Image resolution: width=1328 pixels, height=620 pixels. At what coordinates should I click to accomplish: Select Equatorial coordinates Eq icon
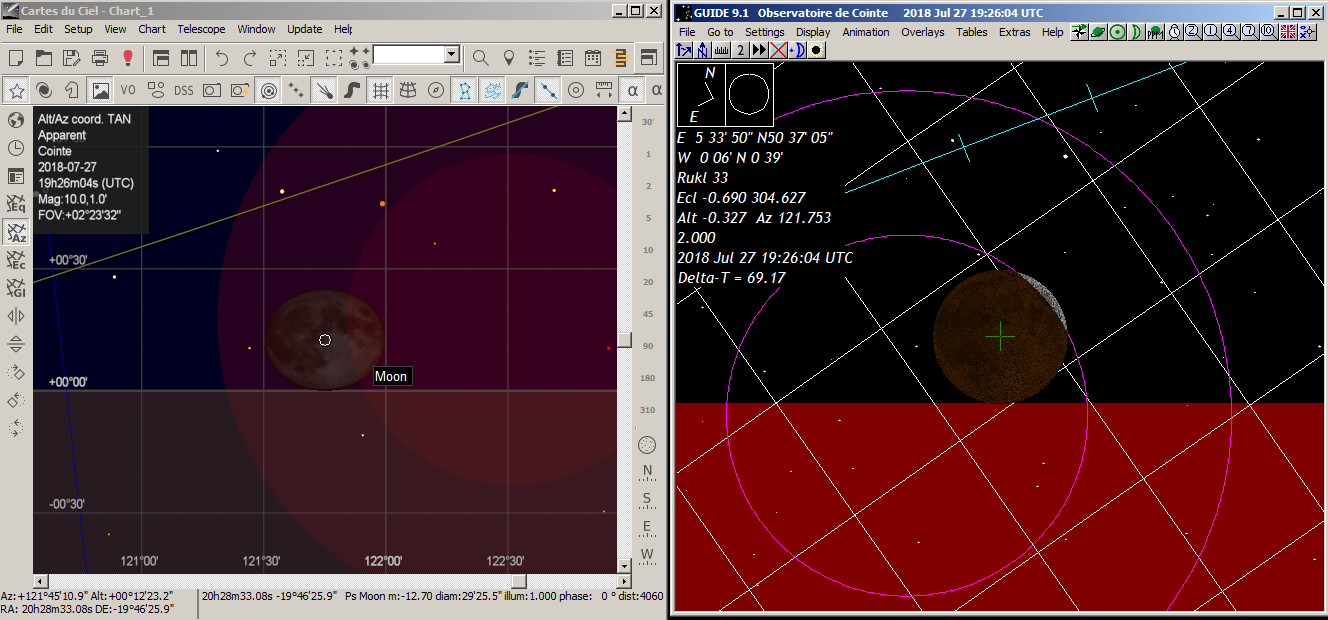point(16,204)
